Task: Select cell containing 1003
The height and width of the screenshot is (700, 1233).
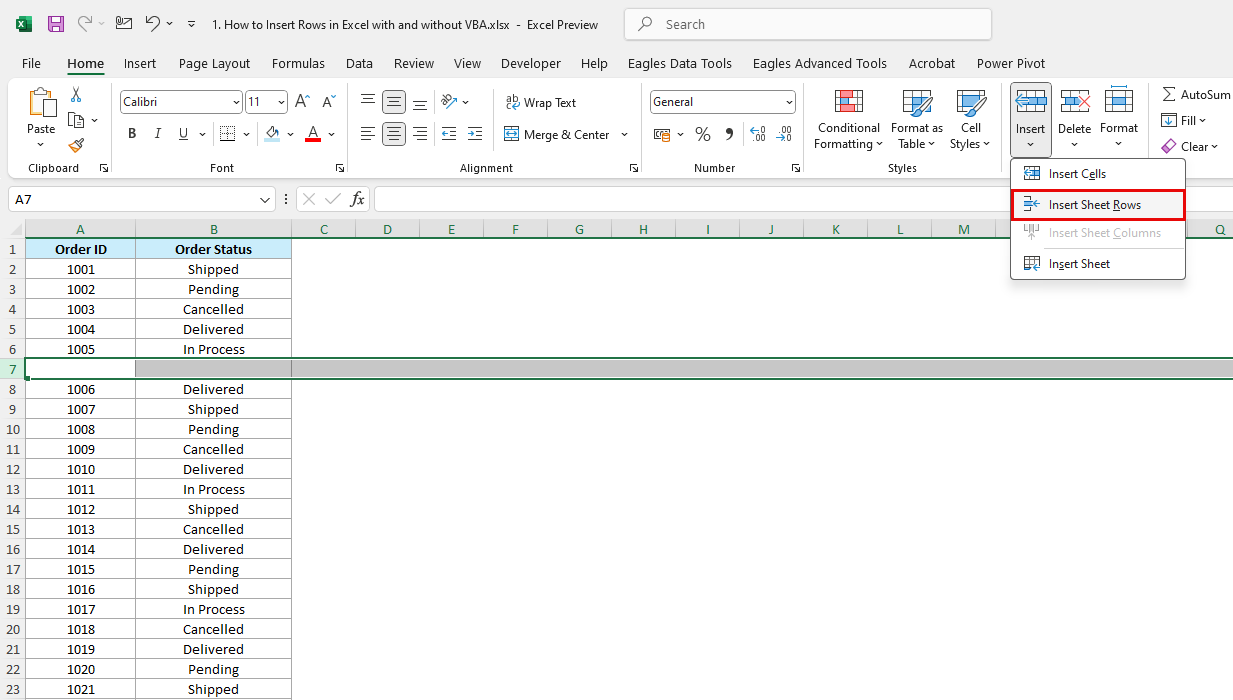Action: click(x=81, y=309)
